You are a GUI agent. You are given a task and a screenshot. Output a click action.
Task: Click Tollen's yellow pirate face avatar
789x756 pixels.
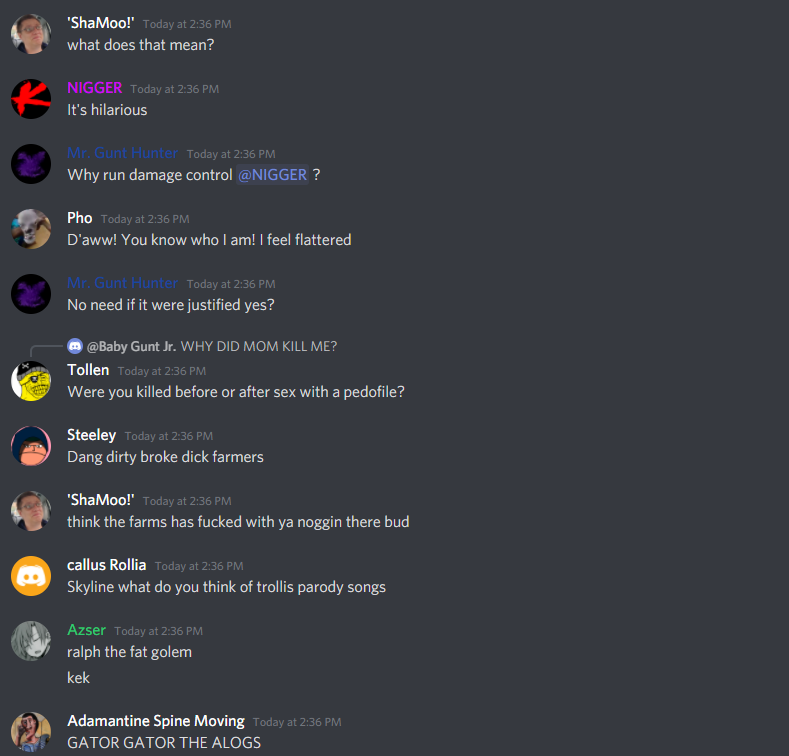click(31, 381)
